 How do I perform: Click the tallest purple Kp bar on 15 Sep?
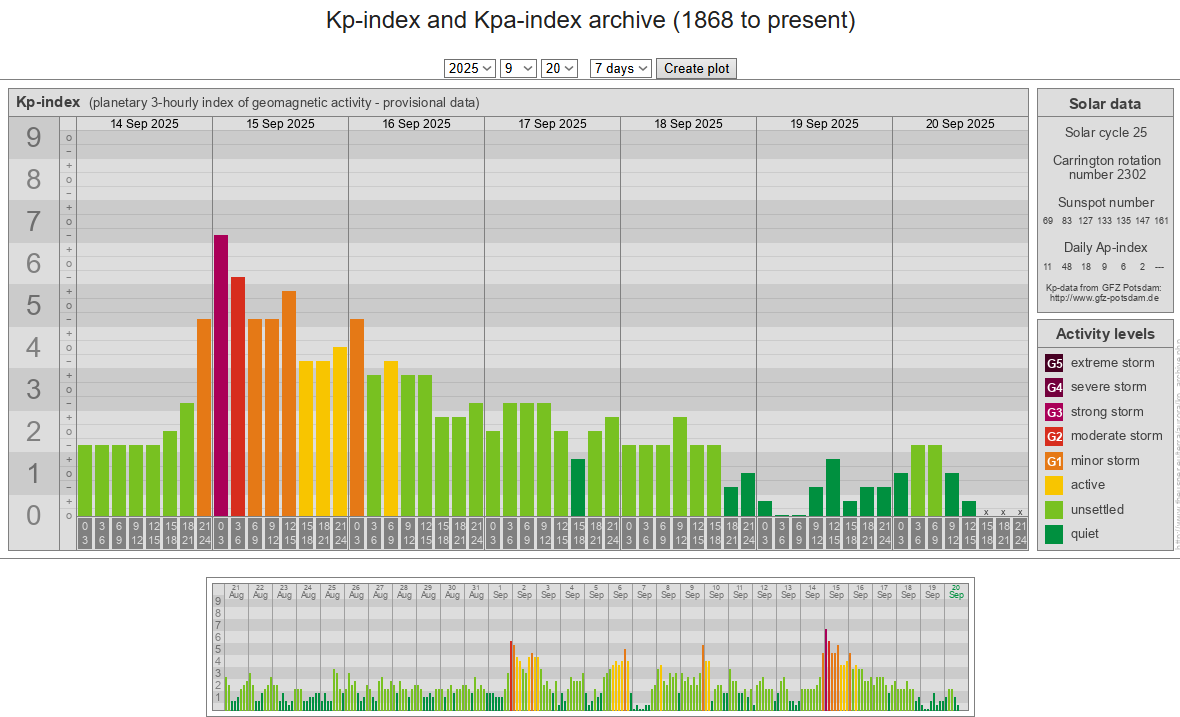pyautogui.click(x=221, y=375)
